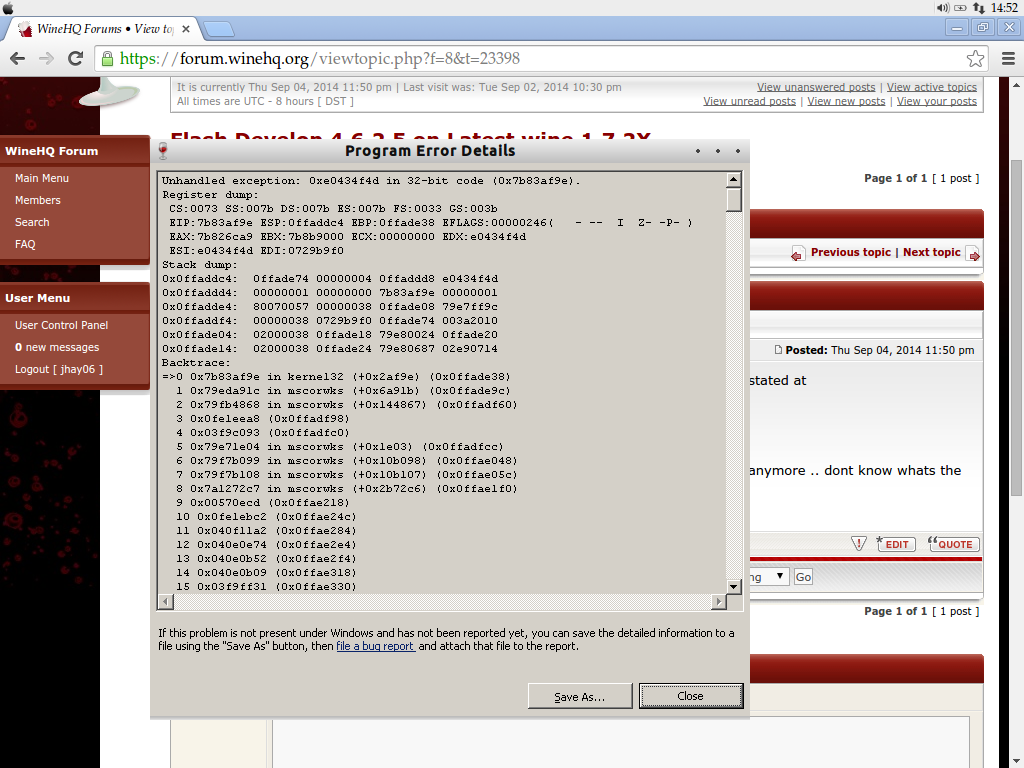The width and height of the screenshot is (1024, 768).
Task: Go to Previous topic link
Action: (851, 253)
